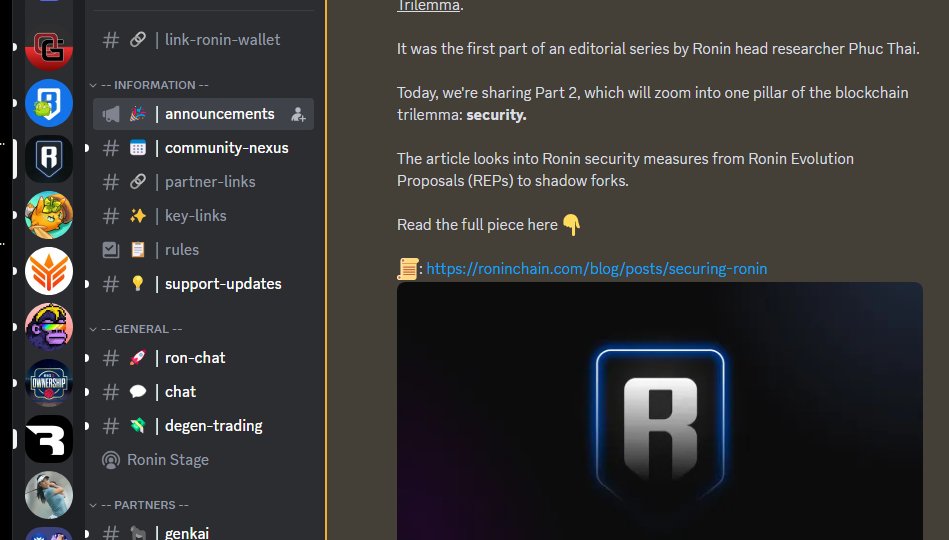949x540 pixels.
Task: Collapse the PARTNERS category
Action: click(x=139, y=505)
